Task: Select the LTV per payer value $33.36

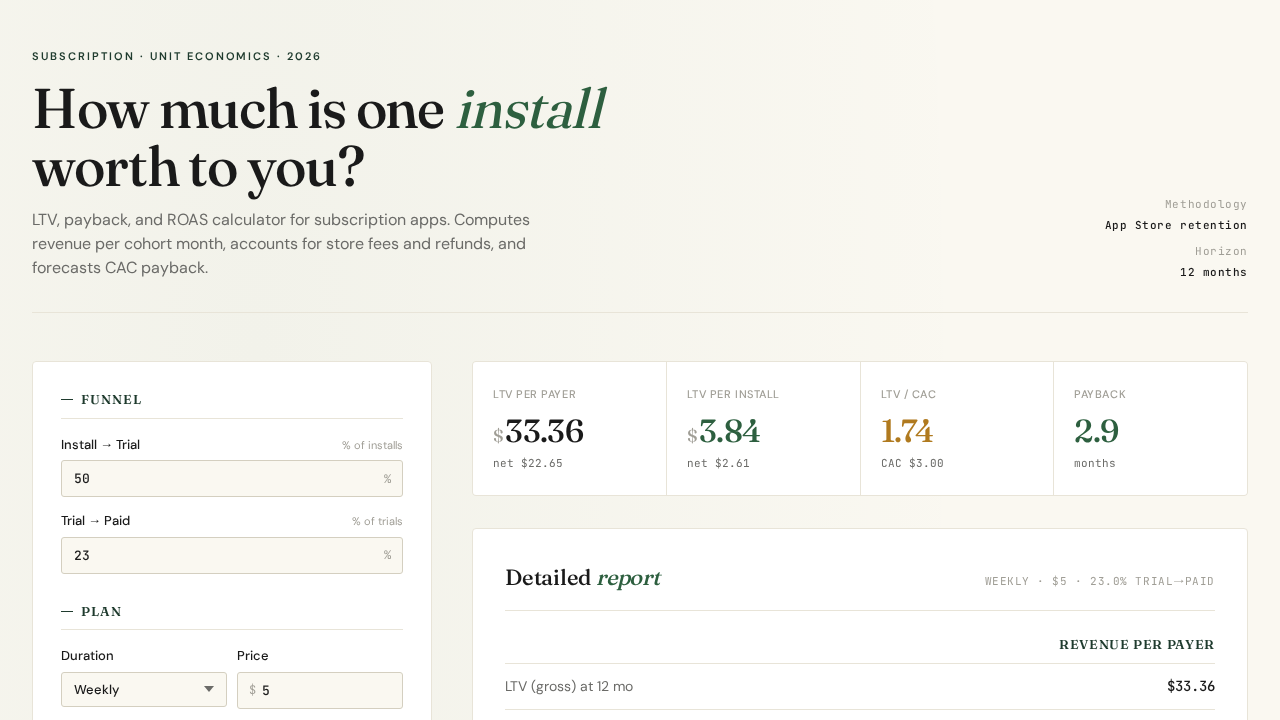Action: pos(538,432)
